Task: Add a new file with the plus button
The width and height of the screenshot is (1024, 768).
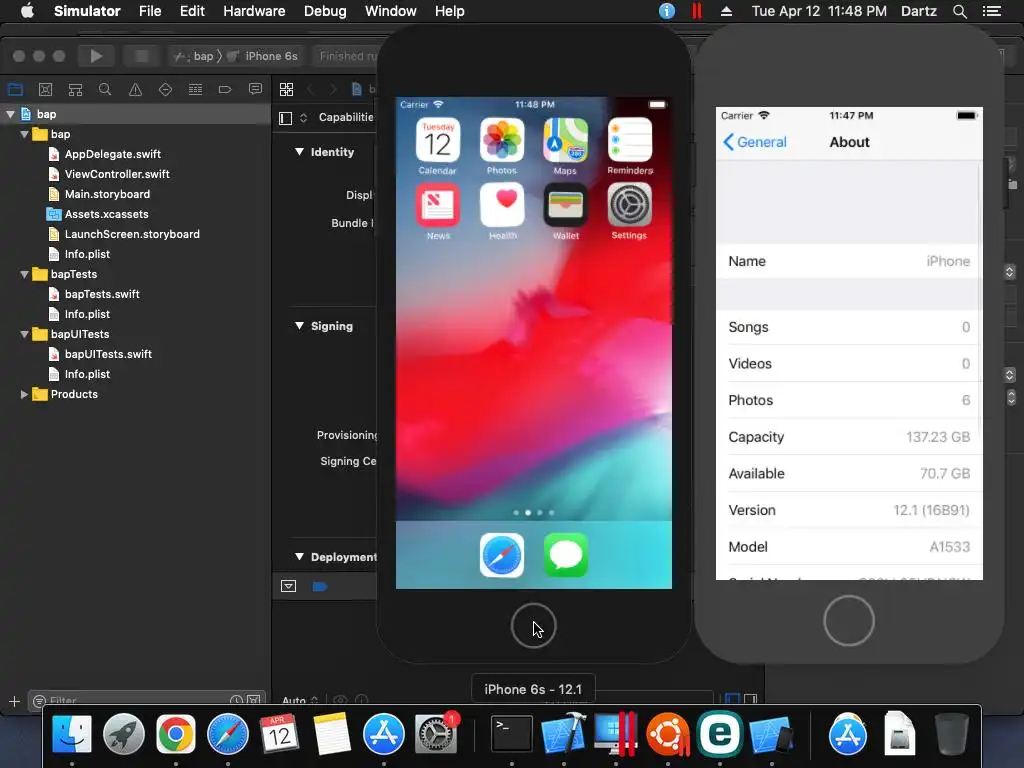Action: pyautogui.click(x=14, y=701)
